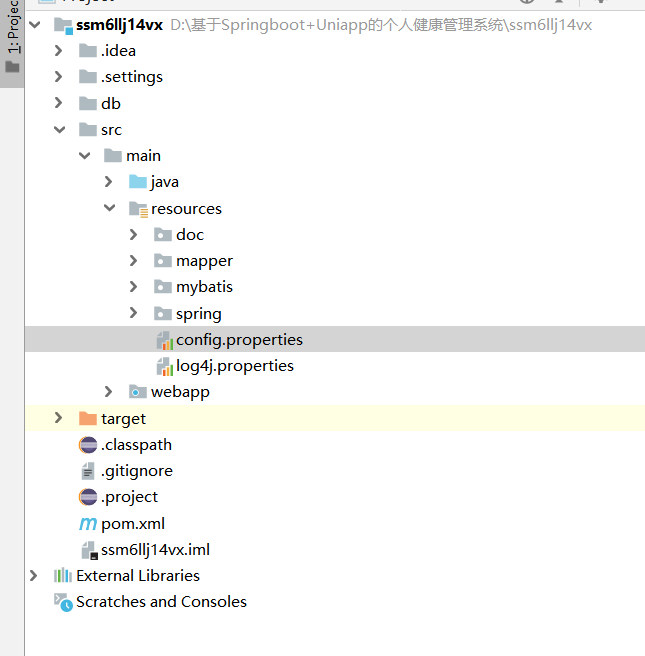Expand the .idea folder
Viewport: 645px width, 656px height.
click(59, 51)
